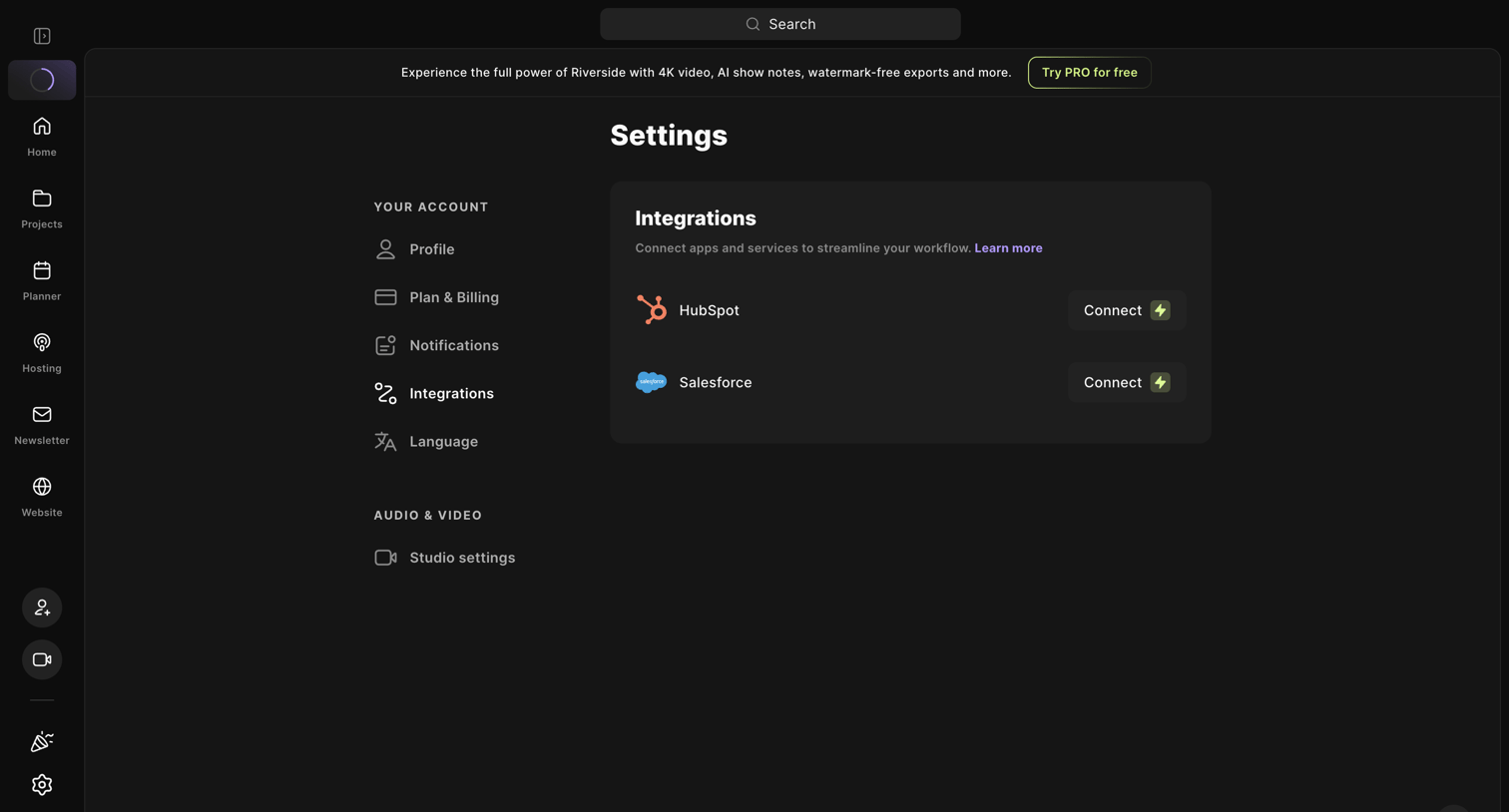Connect the HubSpot integration
The height and width of the screenshot is (812, 1509).
[1127, 310]
